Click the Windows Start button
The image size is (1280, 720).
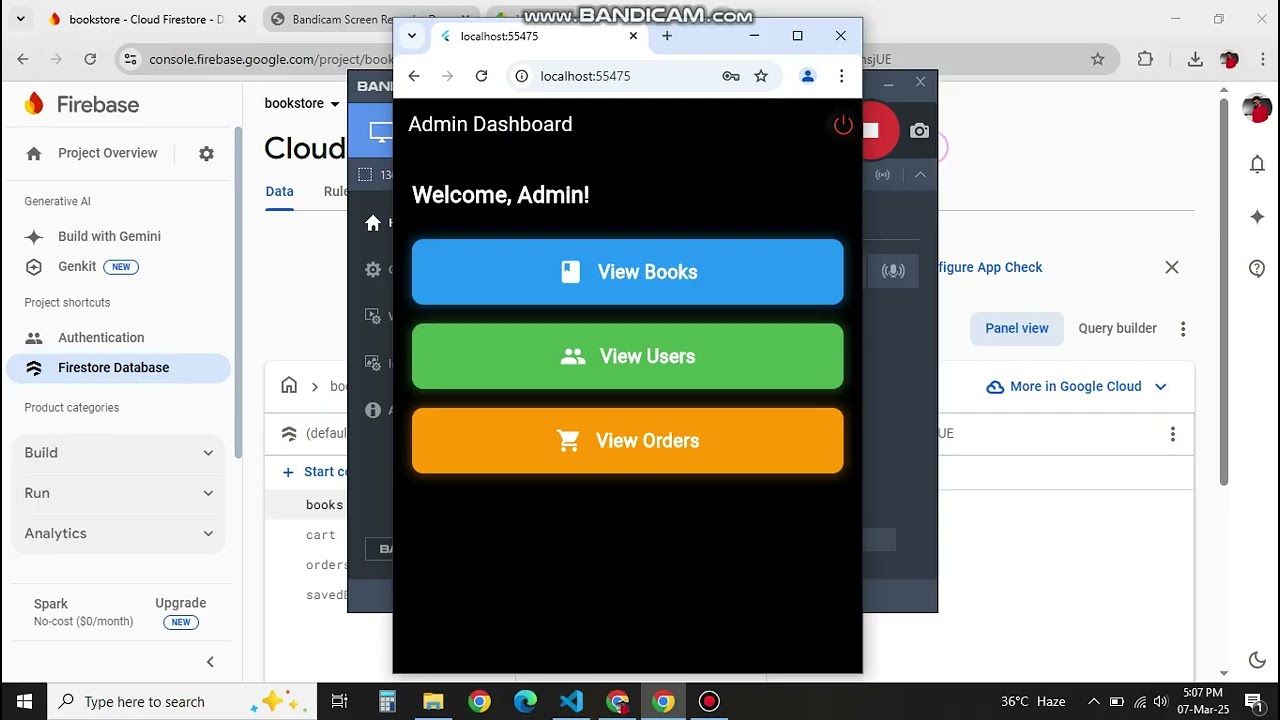24,701
